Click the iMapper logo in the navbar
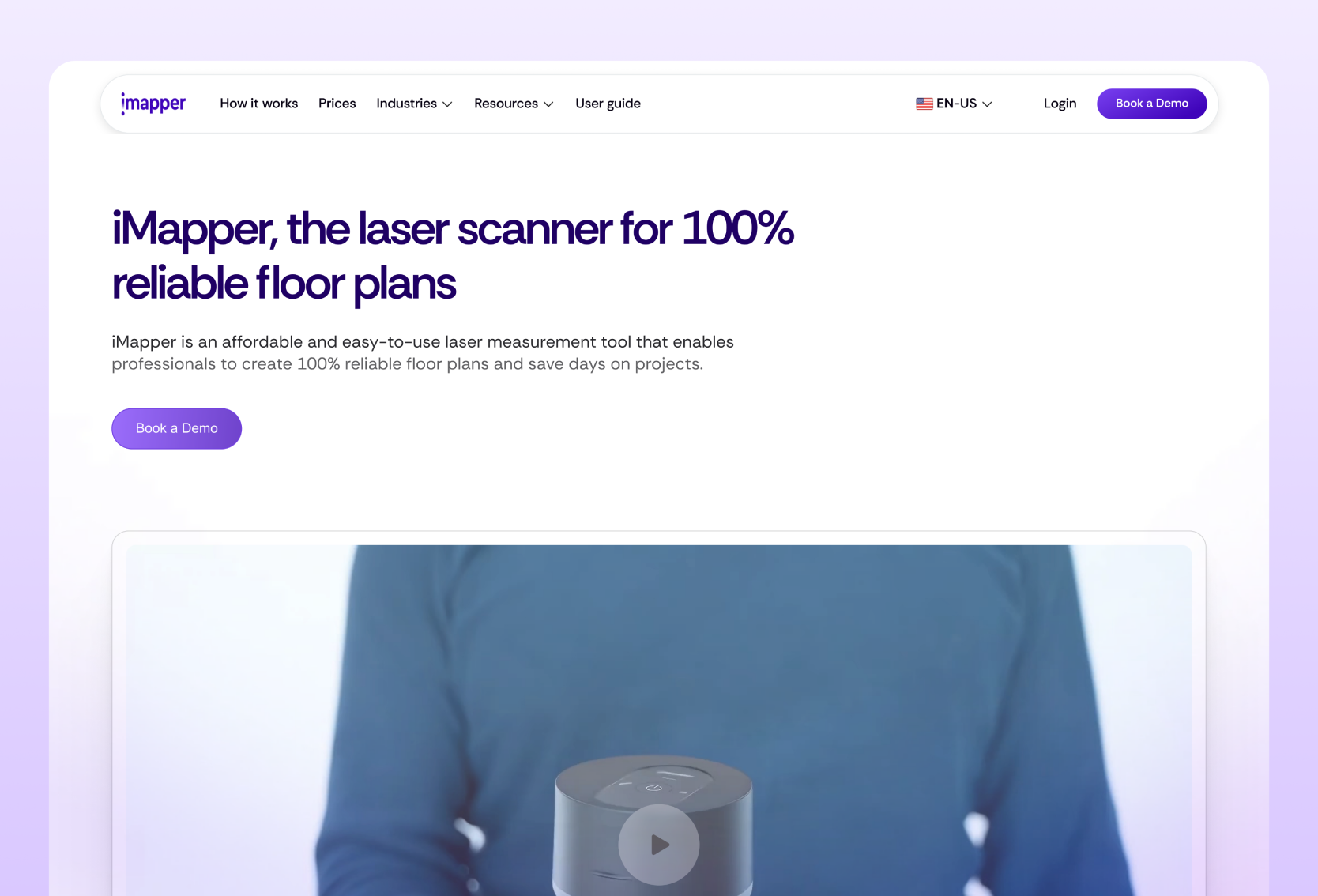 (153, 104)
